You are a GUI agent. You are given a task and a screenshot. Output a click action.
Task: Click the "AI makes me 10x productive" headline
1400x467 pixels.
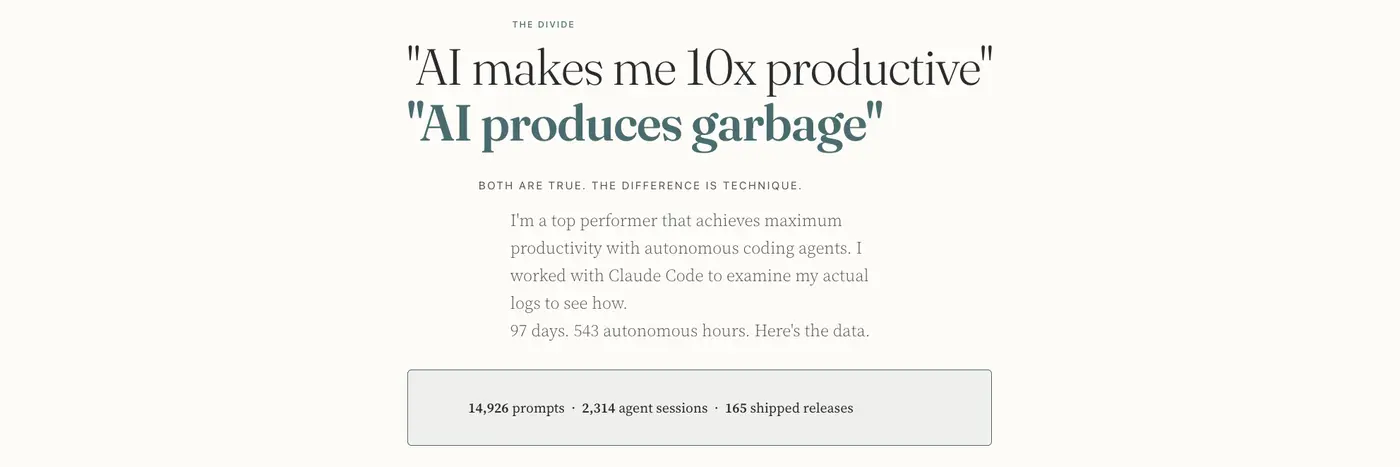click(699, 70)
